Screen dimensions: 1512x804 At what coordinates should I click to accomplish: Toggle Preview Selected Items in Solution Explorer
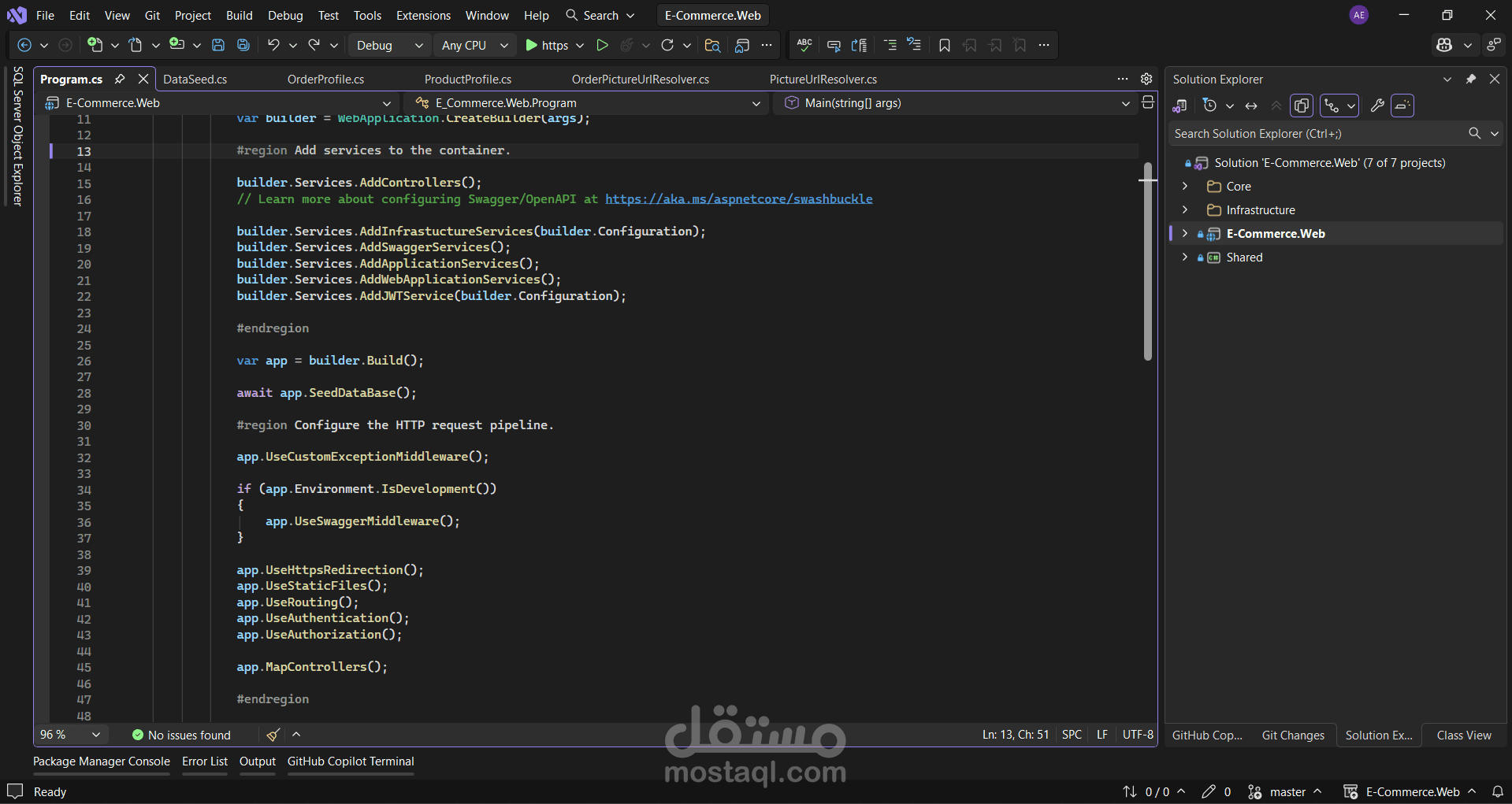(x=1402, y=106)
